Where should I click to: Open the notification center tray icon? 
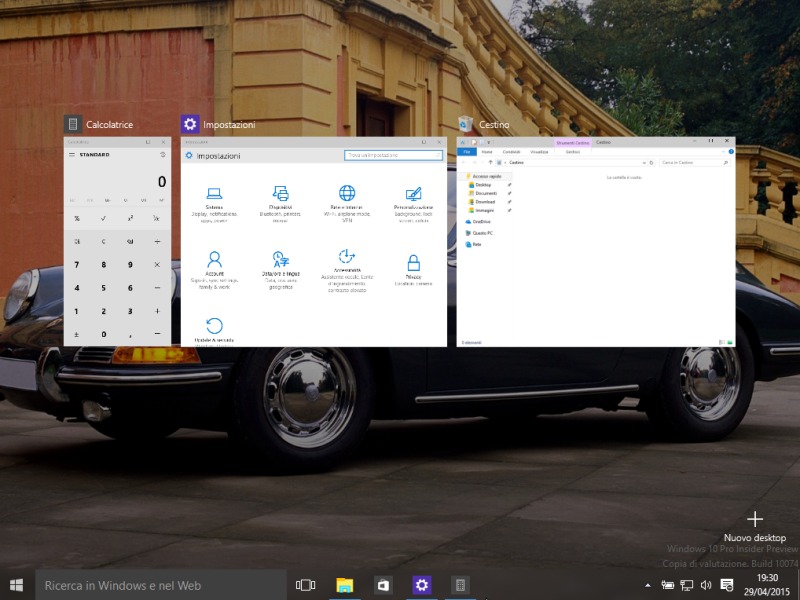click(727, 585)
